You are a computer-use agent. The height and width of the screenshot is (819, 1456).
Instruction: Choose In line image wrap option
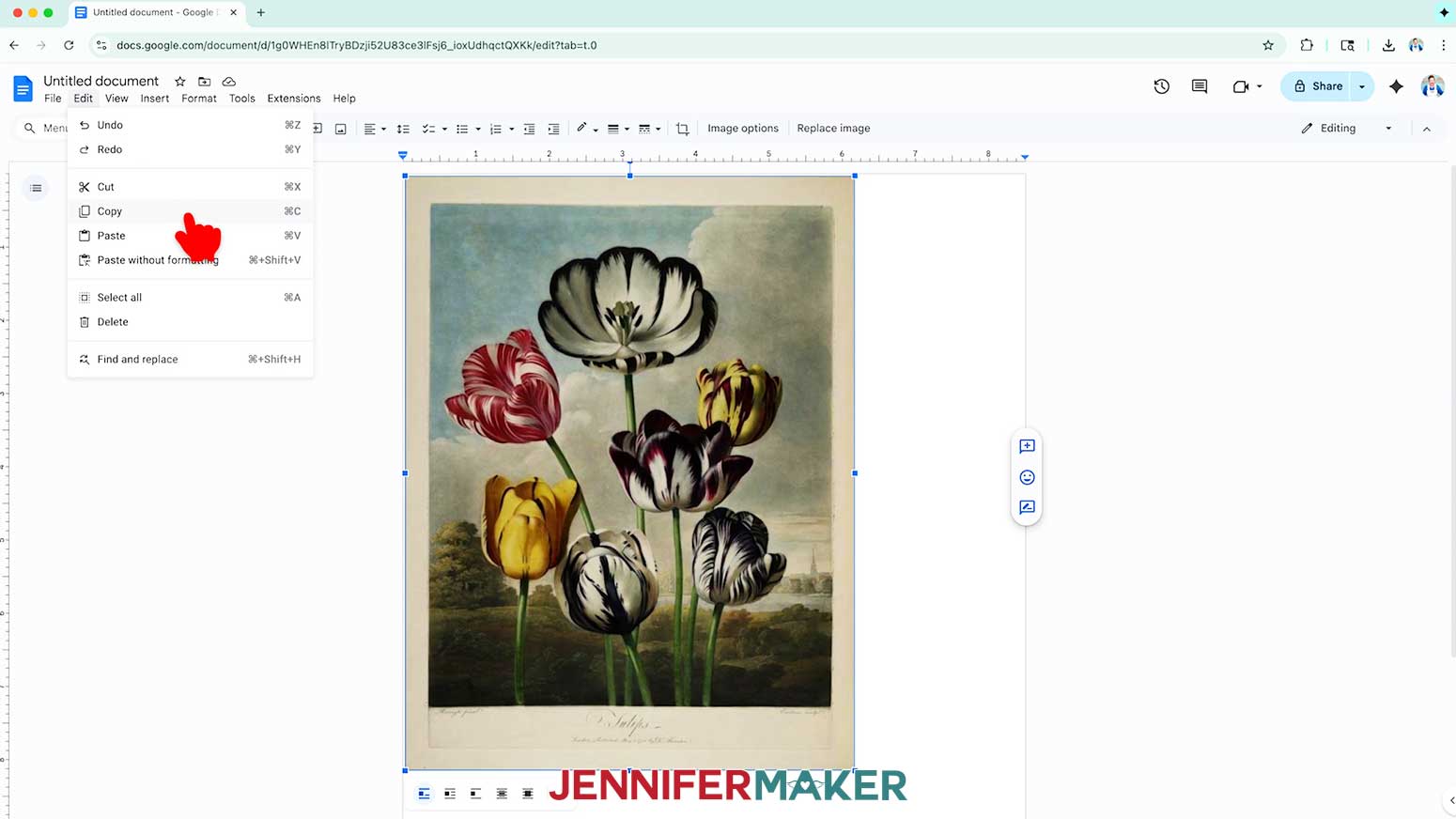(424, 794)
